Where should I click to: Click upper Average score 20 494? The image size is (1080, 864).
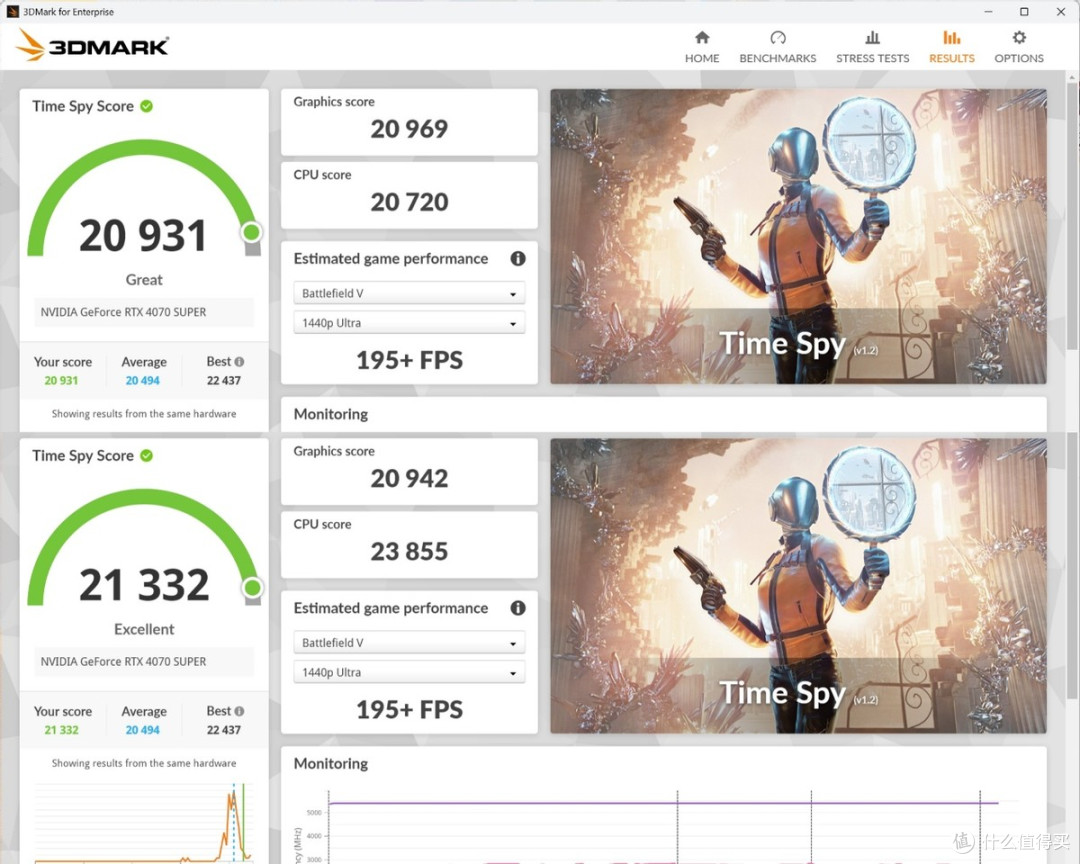pos(143,380)
